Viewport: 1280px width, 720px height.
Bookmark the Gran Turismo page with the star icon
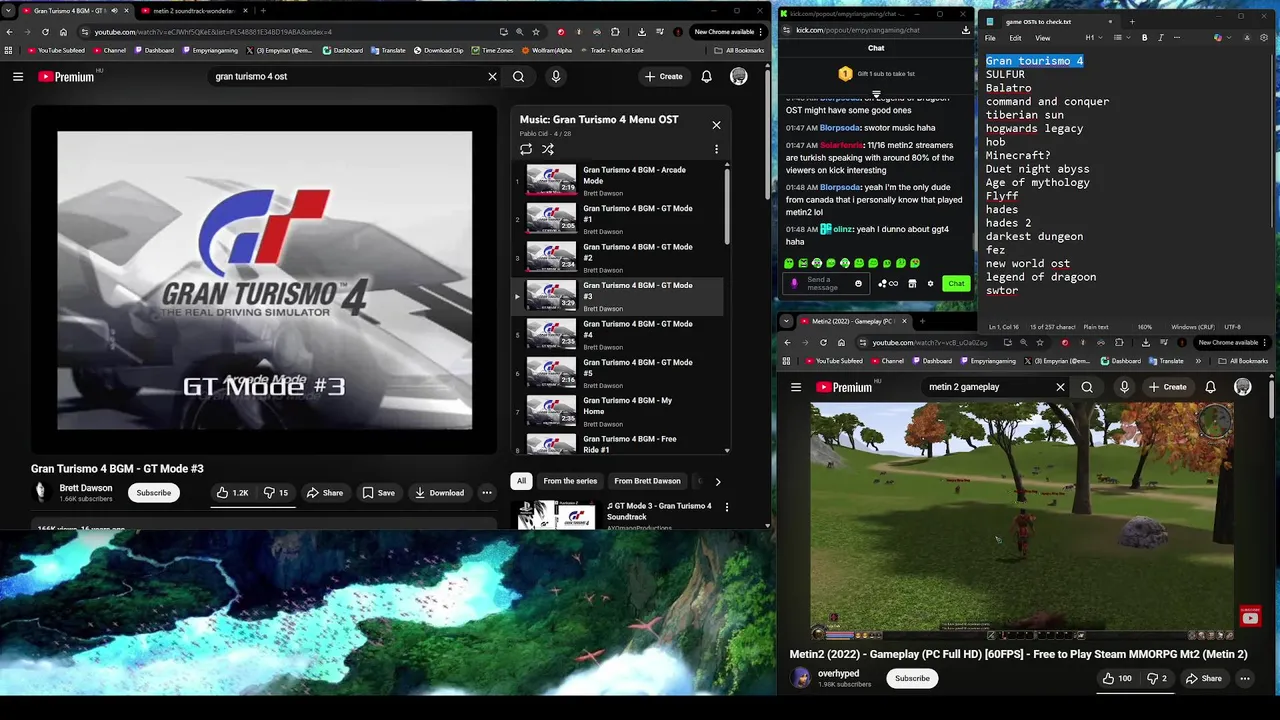pos(536,32)
